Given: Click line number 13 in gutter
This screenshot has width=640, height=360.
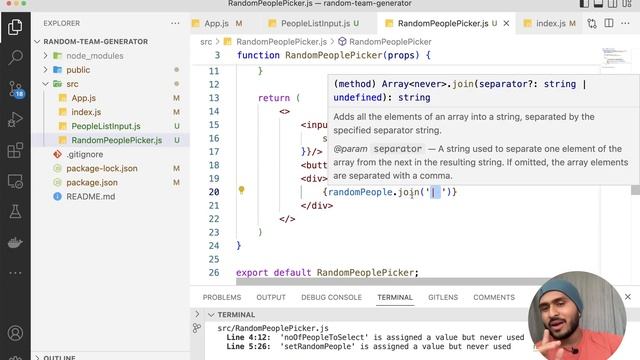Looking at the screenshot, I should [214, 98].
